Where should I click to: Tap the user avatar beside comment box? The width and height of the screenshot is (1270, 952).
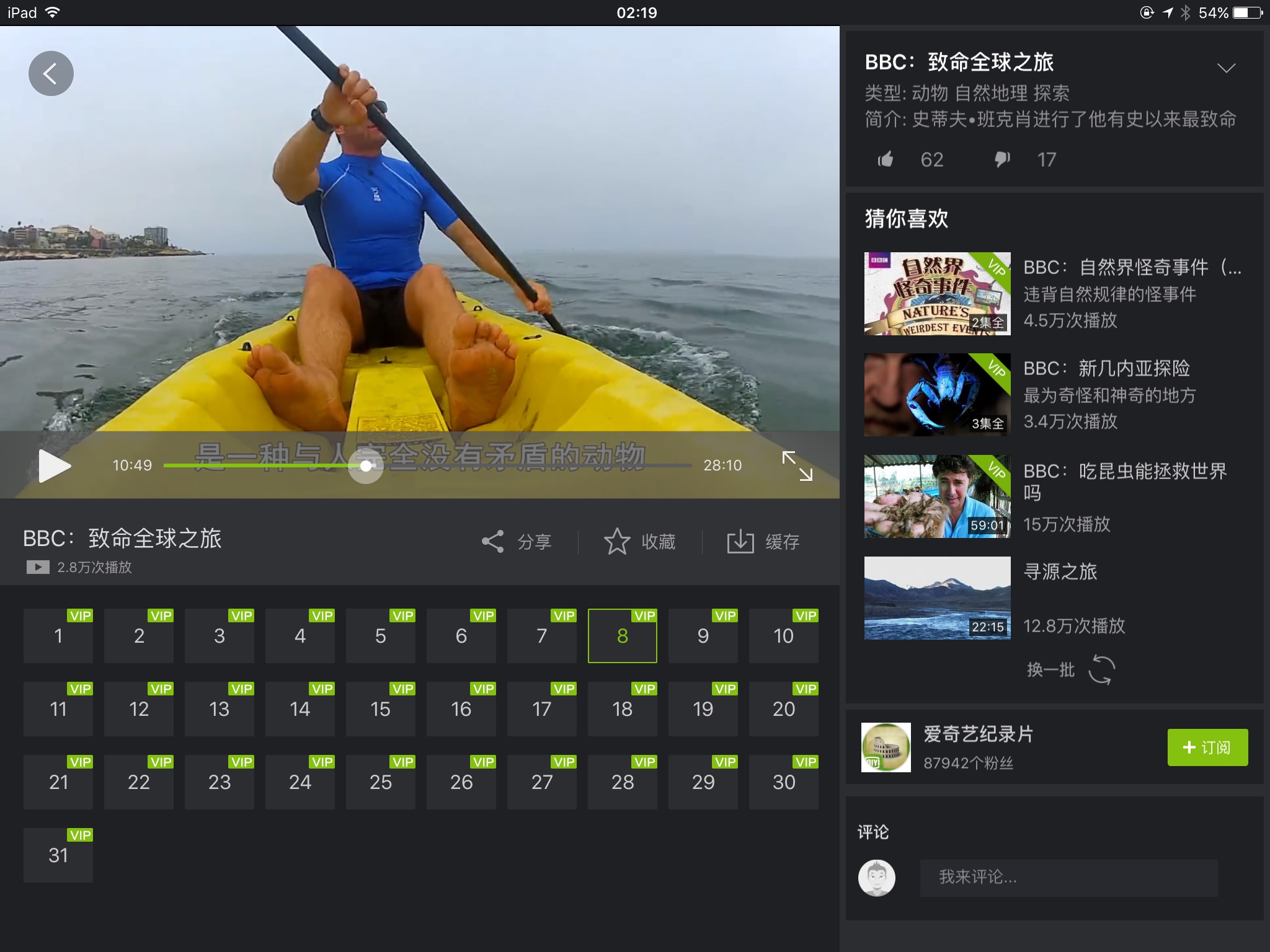pyautogui.click(x=877, y=878)
